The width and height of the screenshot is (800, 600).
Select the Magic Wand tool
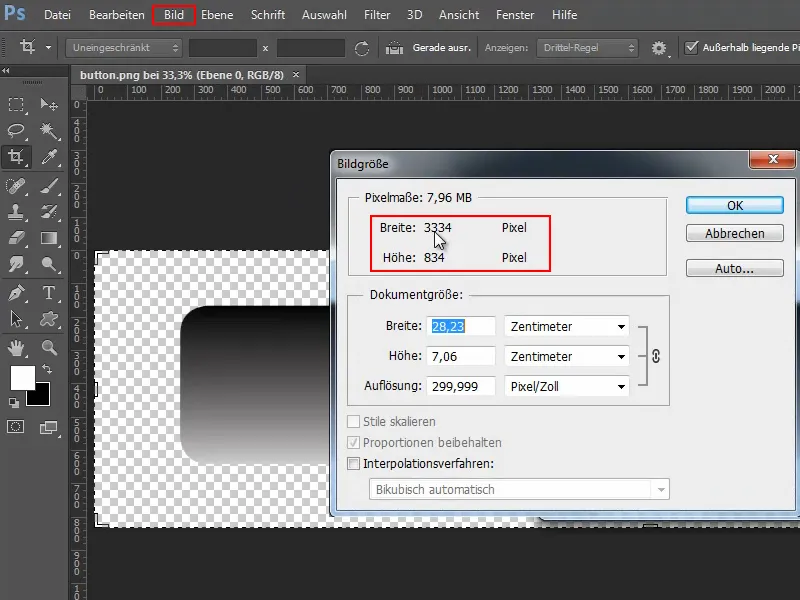(49, 131)
